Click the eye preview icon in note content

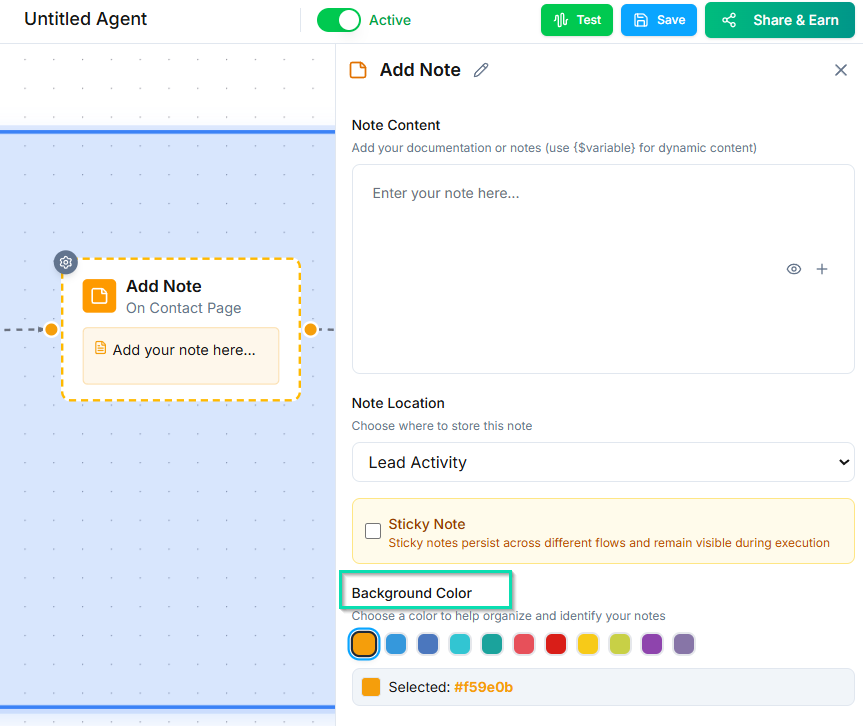[x=794, y=269]
